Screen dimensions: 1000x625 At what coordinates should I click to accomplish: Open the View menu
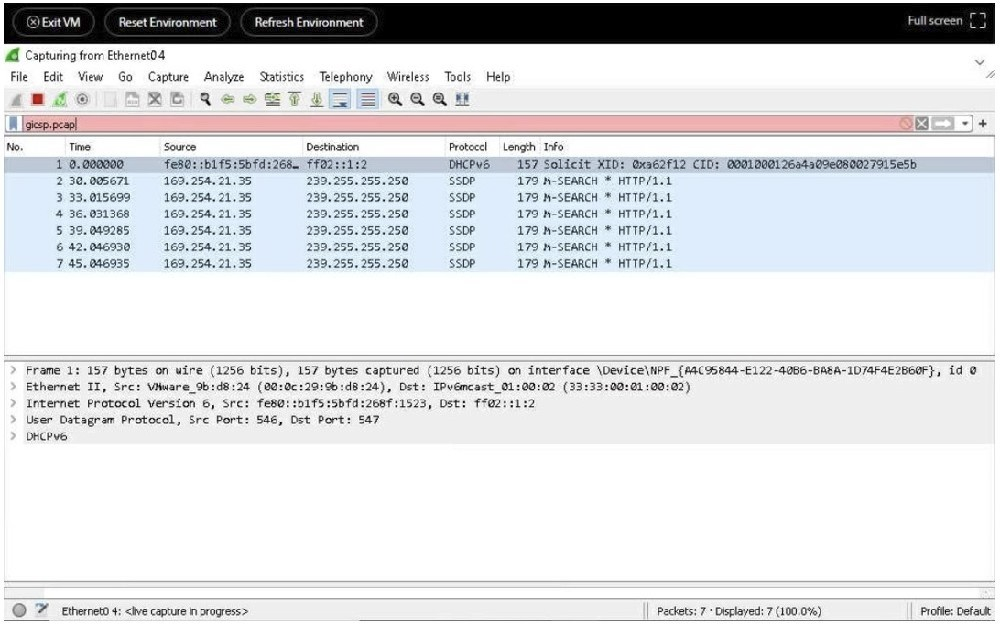[90, 77]
